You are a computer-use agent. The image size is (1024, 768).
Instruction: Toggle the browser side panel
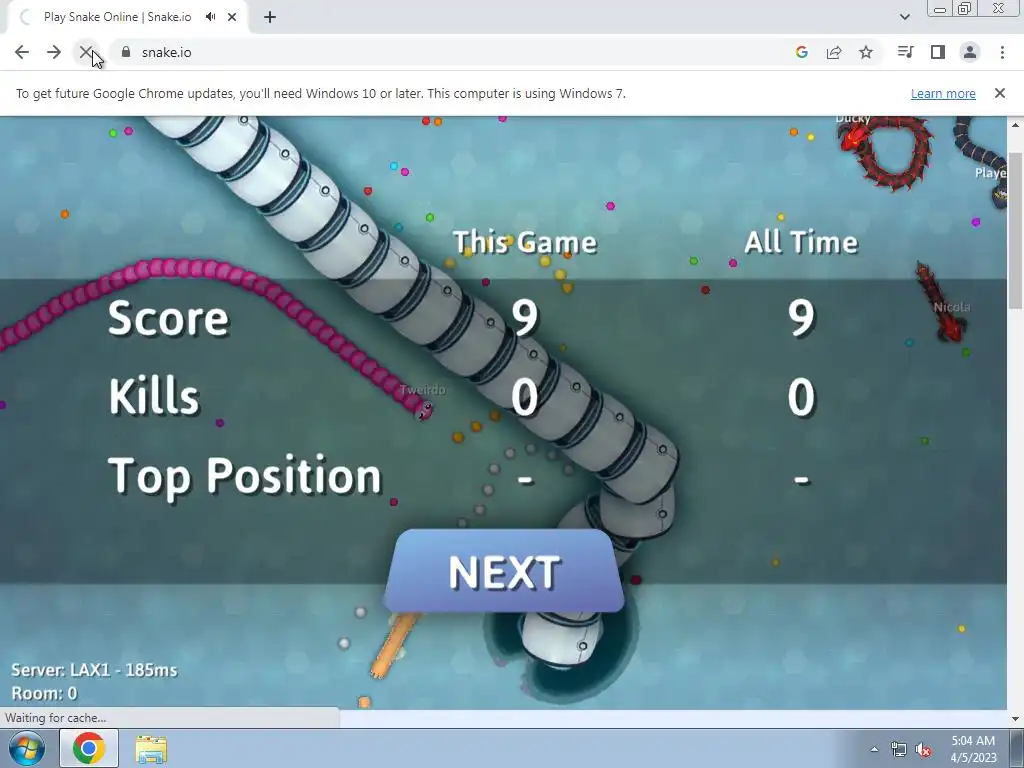tap(938, 52)
